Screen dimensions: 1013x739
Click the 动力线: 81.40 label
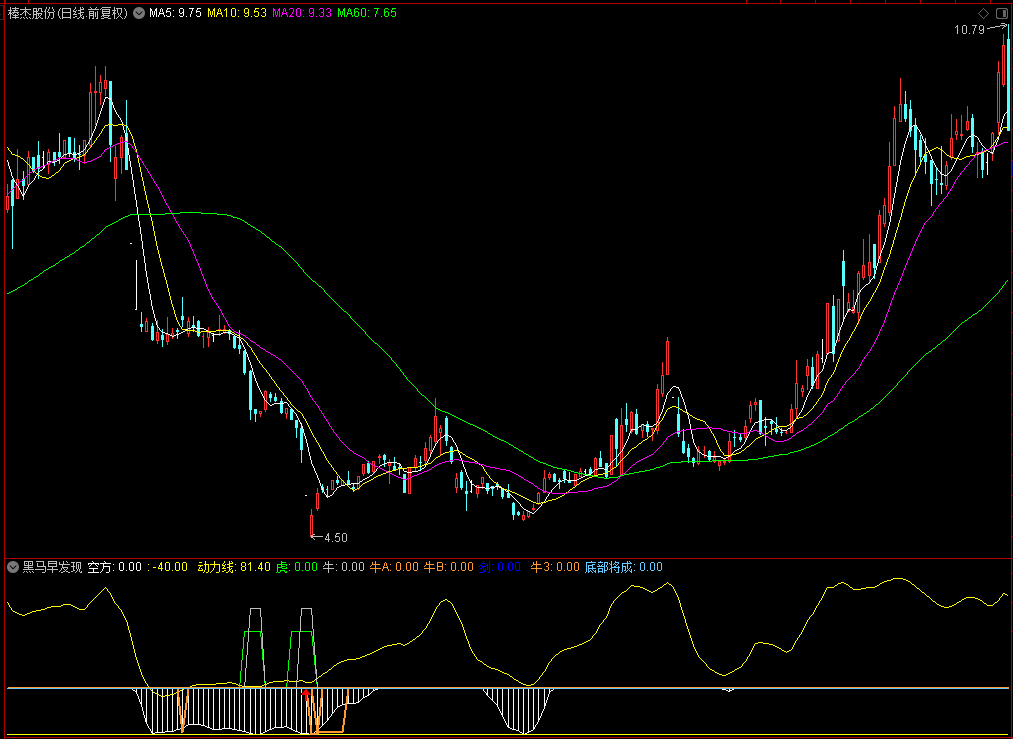[234, 567]
